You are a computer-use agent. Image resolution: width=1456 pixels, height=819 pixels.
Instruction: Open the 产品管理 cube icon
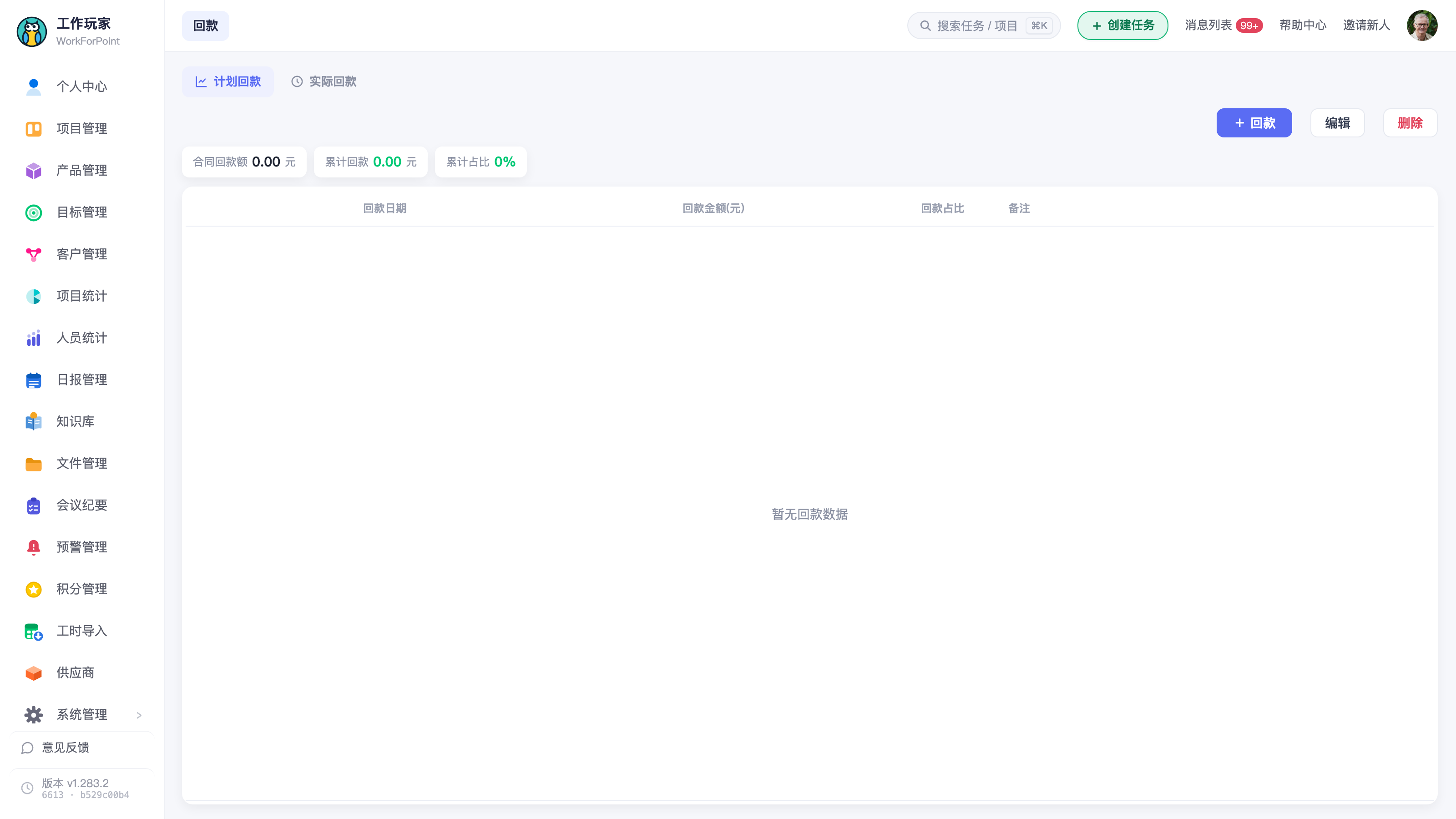pyautogui.click(x=33, y=171)
